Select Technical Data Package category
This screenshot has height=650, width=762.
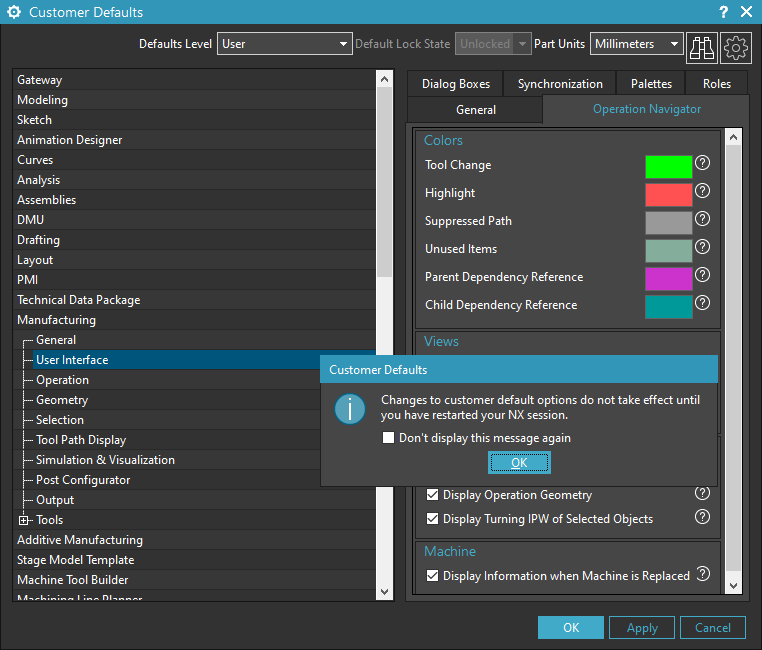click(x=194, y=300)
